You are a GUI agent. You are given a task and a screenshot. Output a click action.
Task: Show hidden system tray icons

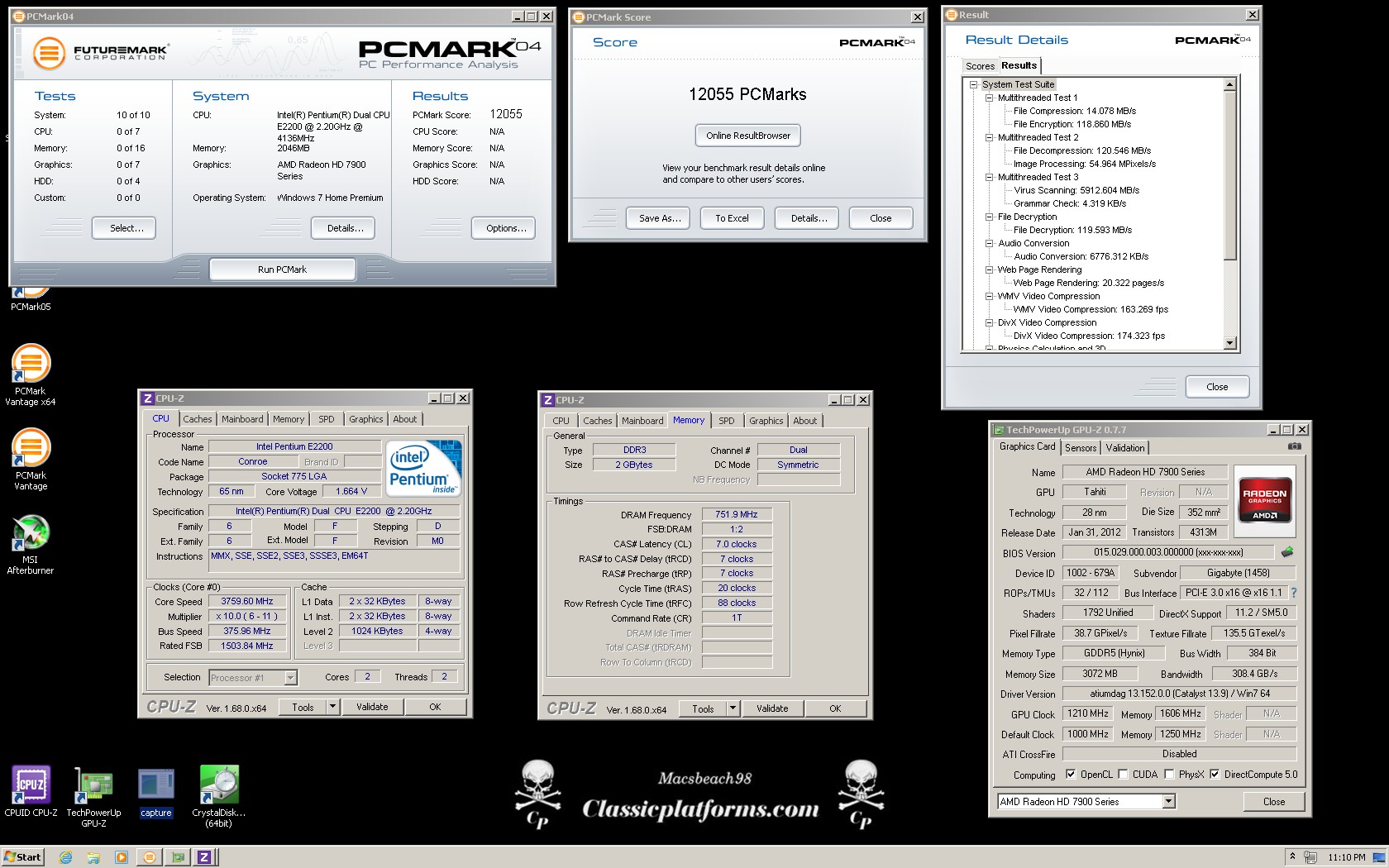coord(1292,856)
